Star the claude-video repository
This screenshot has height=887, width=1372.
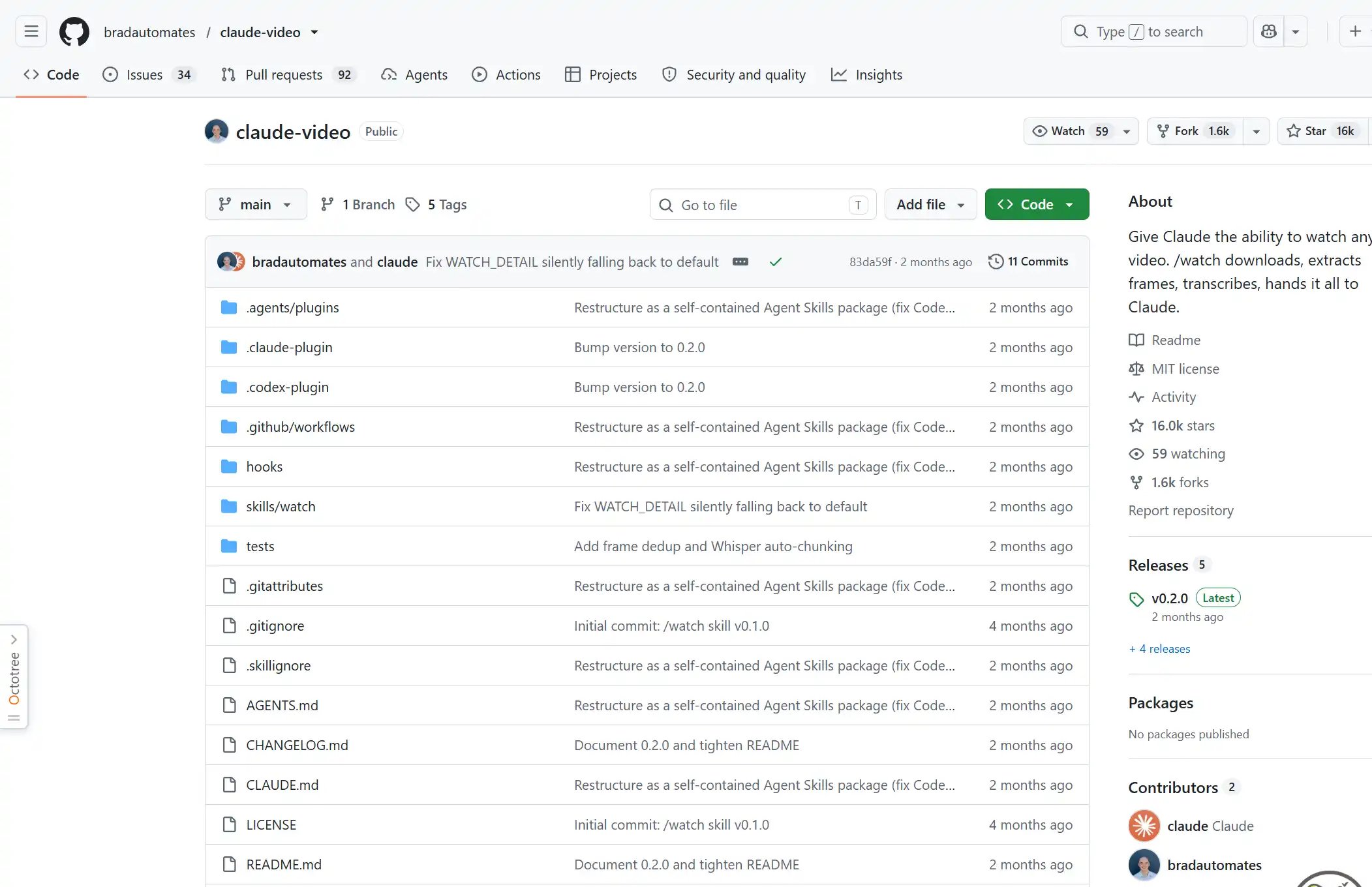pos(1322,131)
